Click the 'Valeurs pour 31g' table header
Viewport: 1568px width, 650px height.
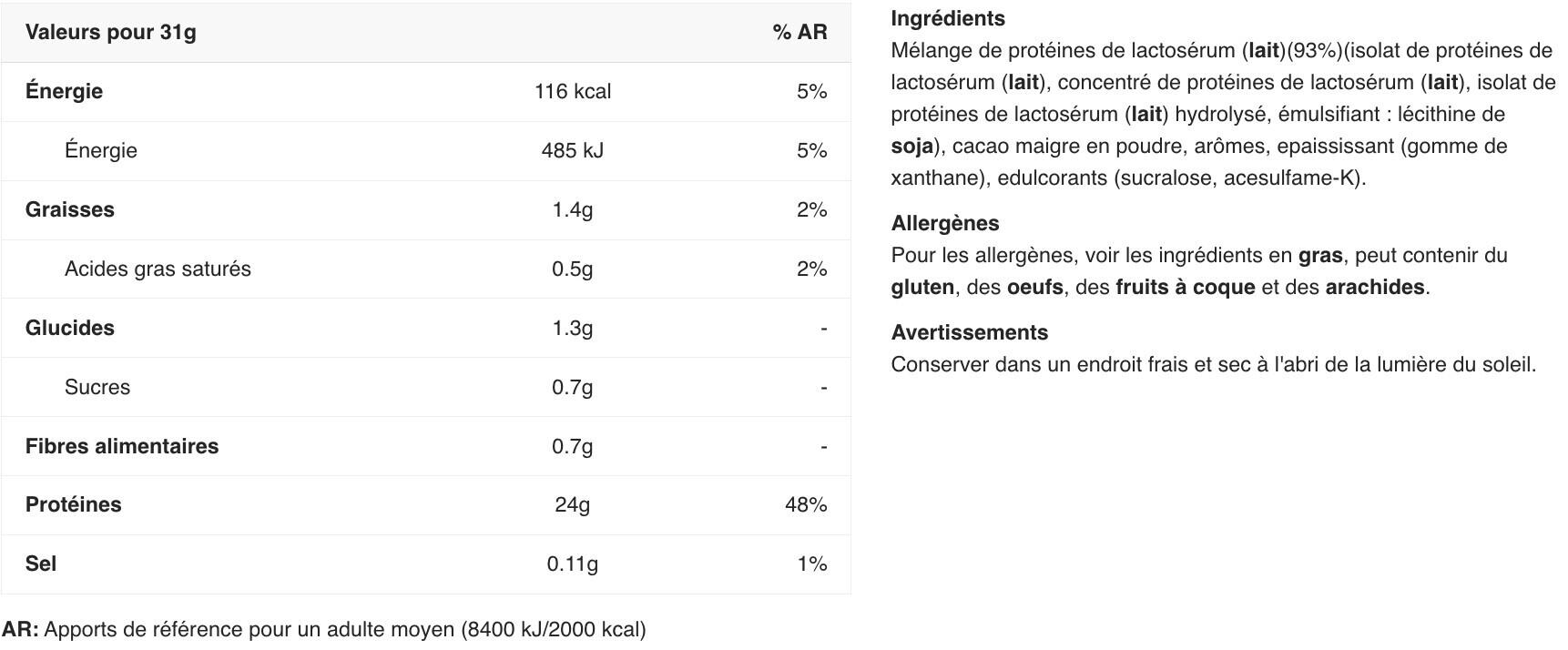pyautogui.click(x=110, y=32)
